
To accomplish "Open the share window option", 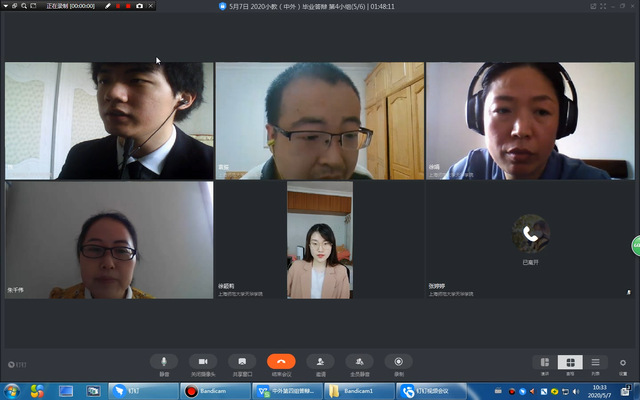I will 242,361.
